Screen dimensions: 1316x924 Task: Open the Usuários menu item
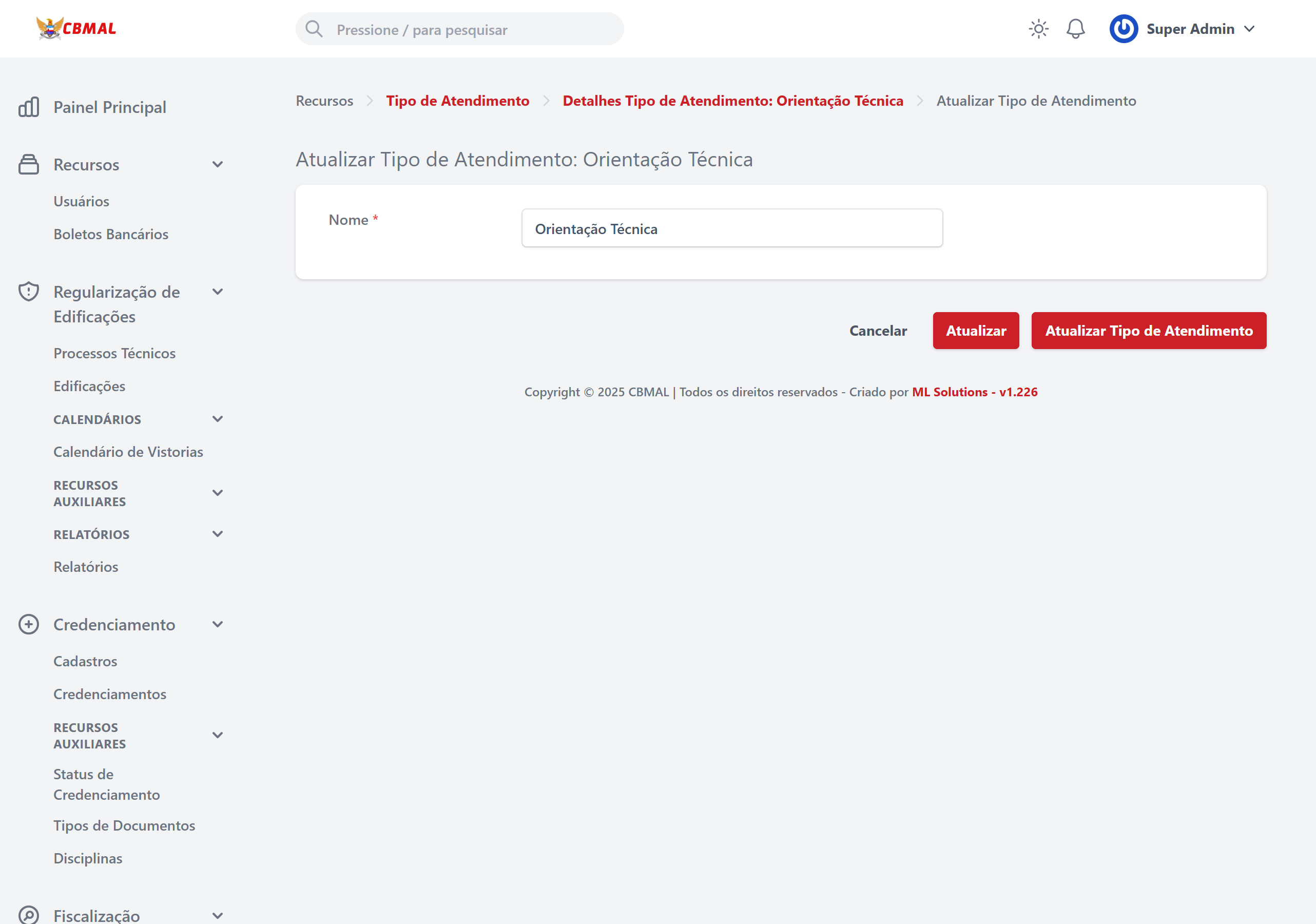(82, 201)
